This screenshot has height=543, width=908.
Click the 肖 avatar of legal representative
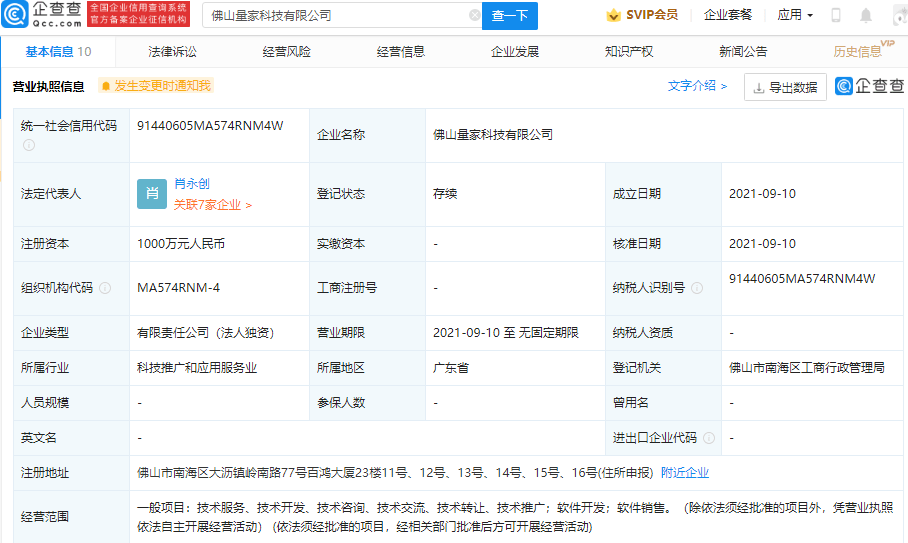[x=151, y=194]
